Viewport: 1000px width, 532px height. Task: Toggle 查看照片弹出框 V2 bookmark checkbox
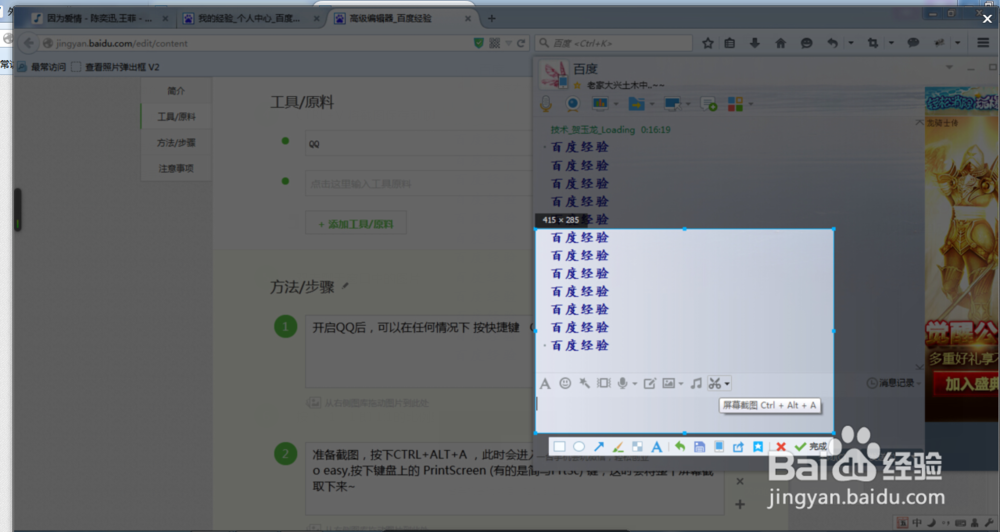(76, 66)
